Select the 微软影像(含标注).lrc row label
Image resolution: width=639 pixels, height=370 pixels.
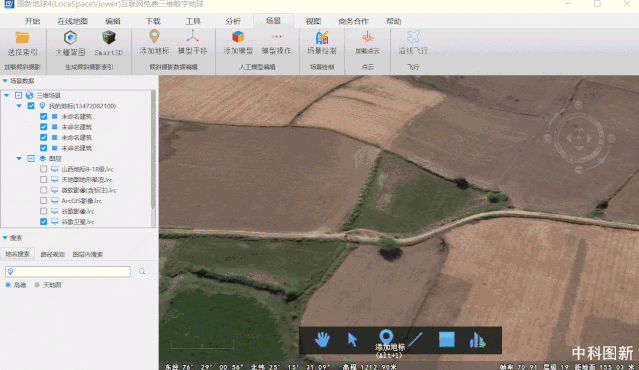(x=89, y=190)
